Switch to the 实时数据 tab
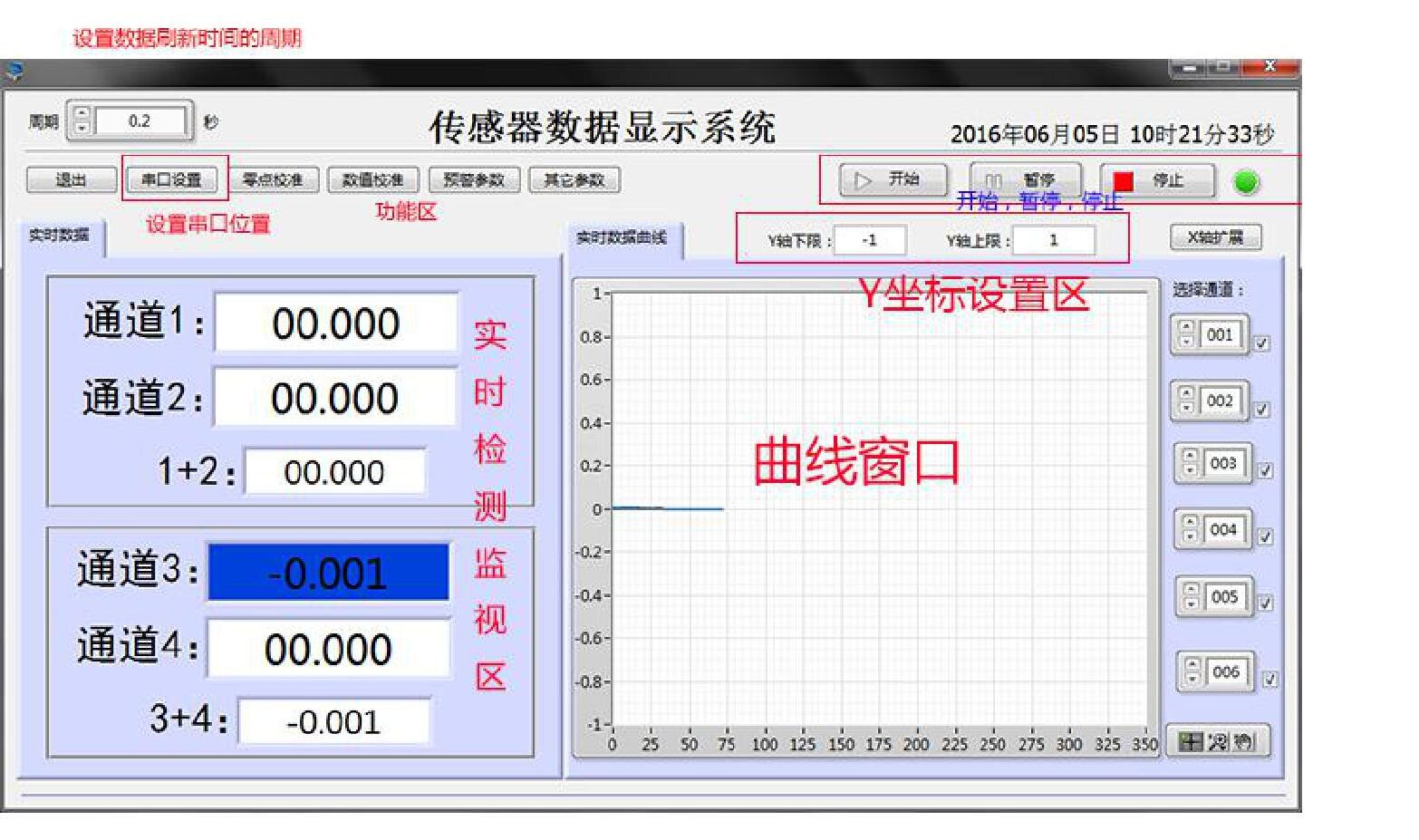This screenshot has width=1419, height=840. [x=59, y=236]
